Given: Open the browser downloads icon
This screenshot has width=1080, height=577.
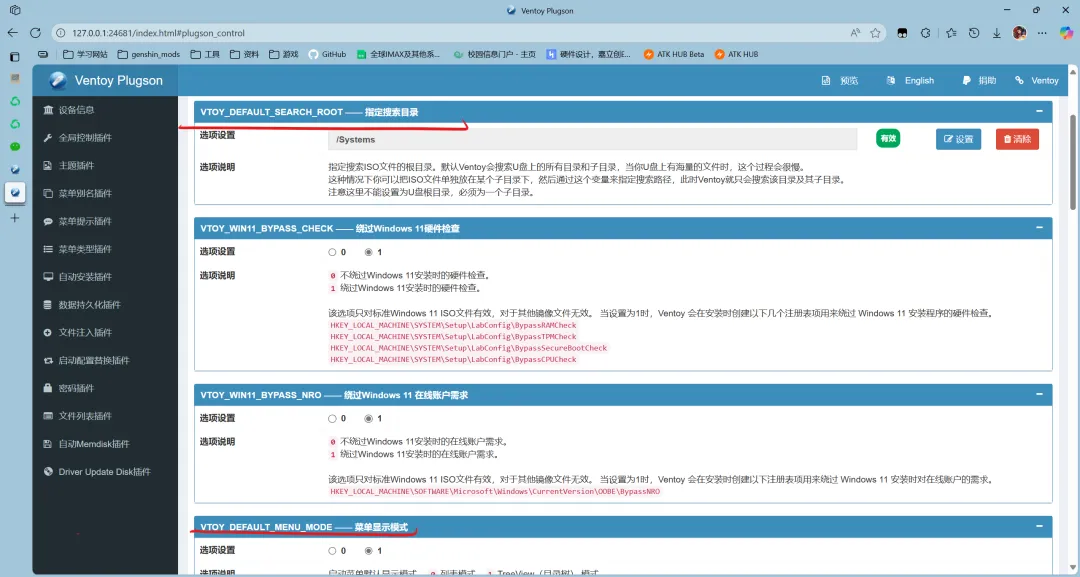Looking at the screenshot, I should pyautogui.click(x=997, y=32).
